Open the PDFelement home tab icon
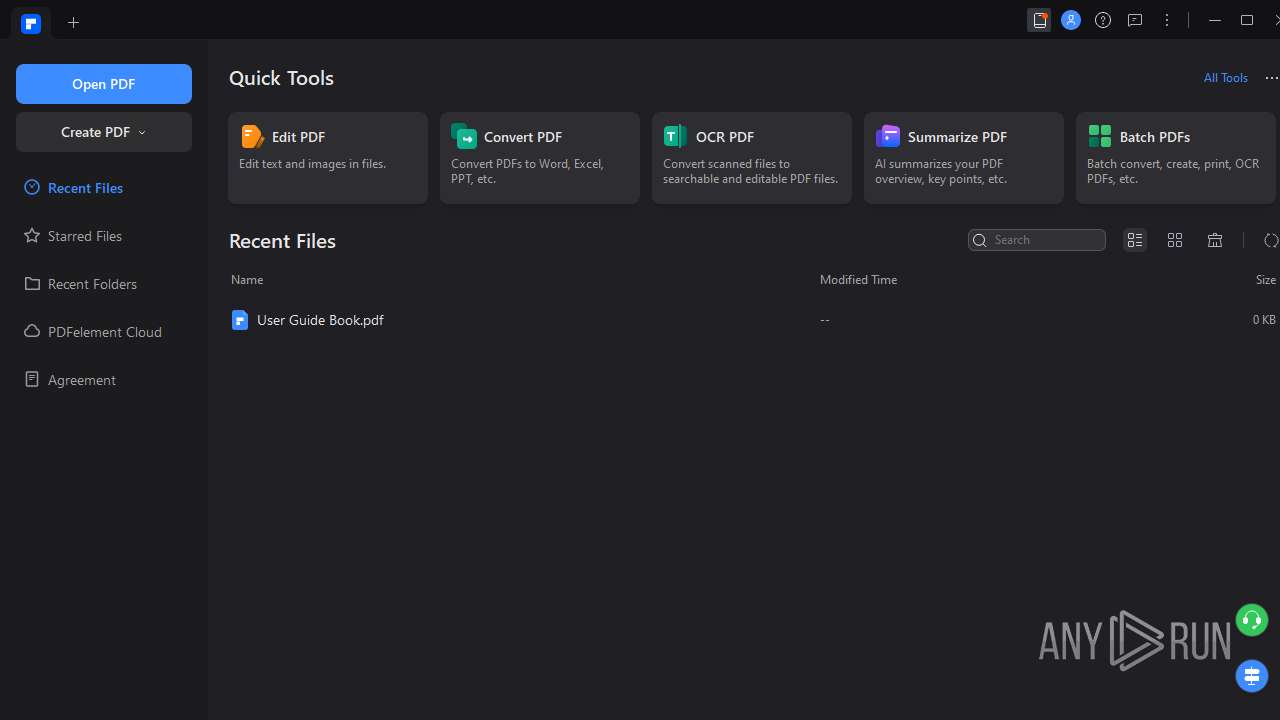Image resolution: width=1280 pixels, height=720 pixels. point(31,23)
